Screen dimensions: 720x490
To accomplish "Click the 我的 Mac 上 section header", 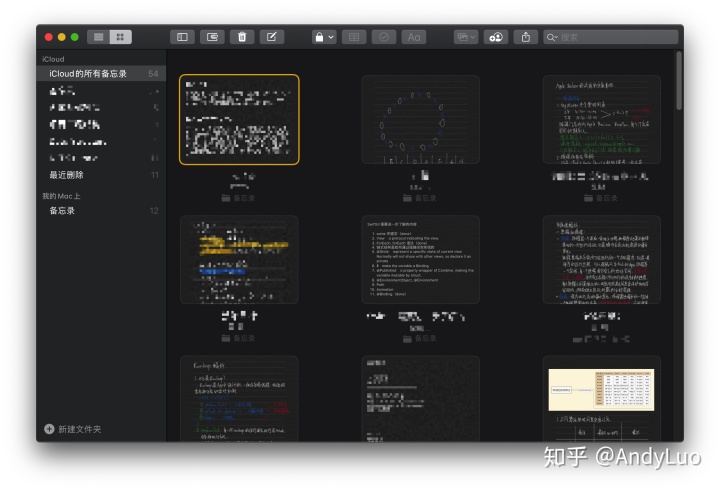I will pos(61,196).
